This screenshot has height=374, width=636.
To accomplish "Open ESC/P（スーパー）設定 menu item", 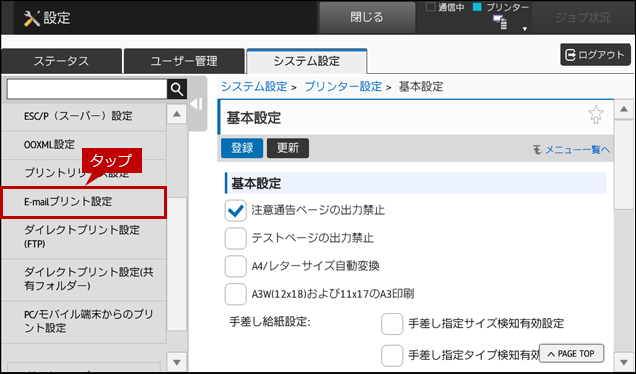I will 84,116.
